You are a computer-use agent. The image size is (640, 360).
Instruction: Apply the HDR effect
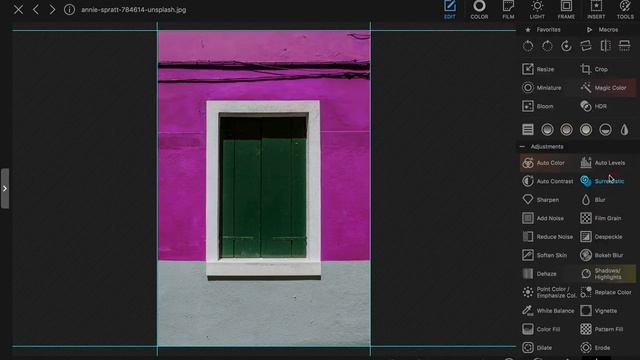coord(593,106)
